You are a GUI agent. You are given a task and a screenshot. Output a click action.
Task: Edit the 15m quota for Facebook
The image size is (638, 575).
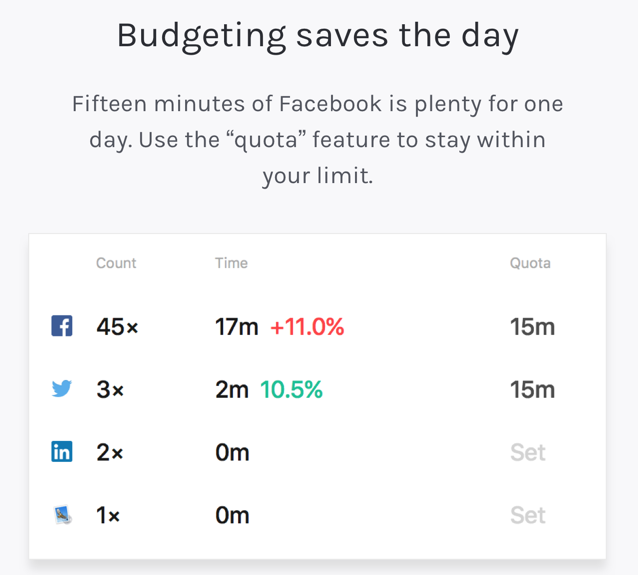pos(533,326)
